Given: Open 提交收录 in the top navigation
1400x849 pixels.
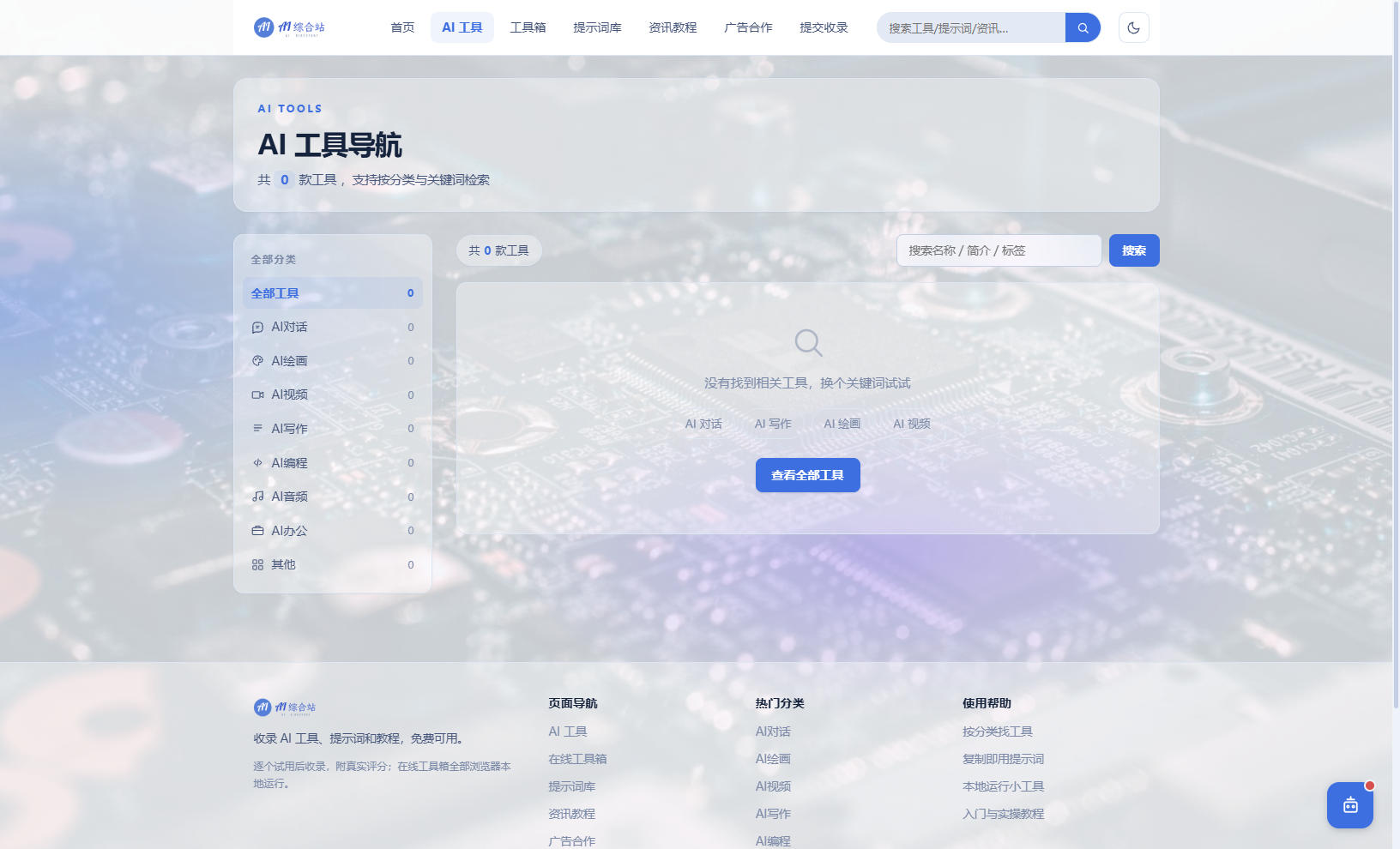Looking at the screenshot, I should click(x=824, y=27).
